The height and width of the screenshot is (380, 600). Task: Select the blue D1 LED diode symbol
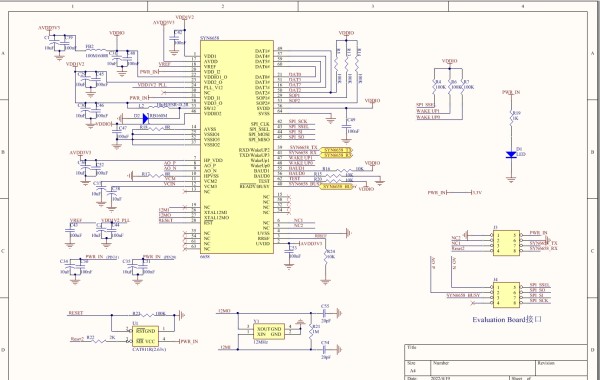click(511, 154)
